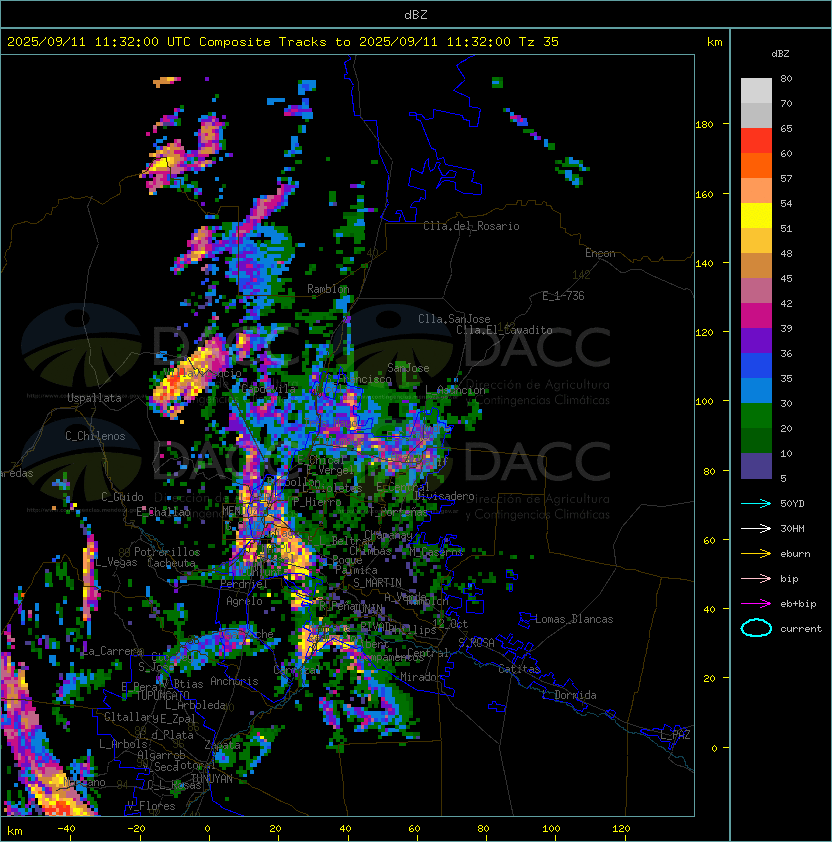Click the '-40' tick on the bottom axis

[67, 829]
